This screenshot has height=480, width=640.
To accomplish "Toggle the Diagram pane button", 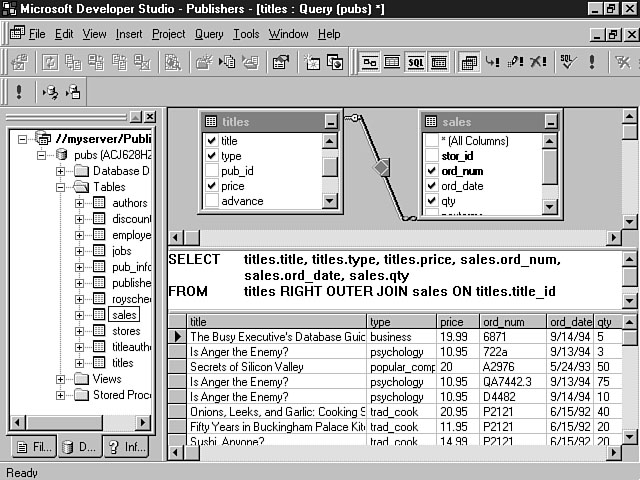I will point(369,62).
